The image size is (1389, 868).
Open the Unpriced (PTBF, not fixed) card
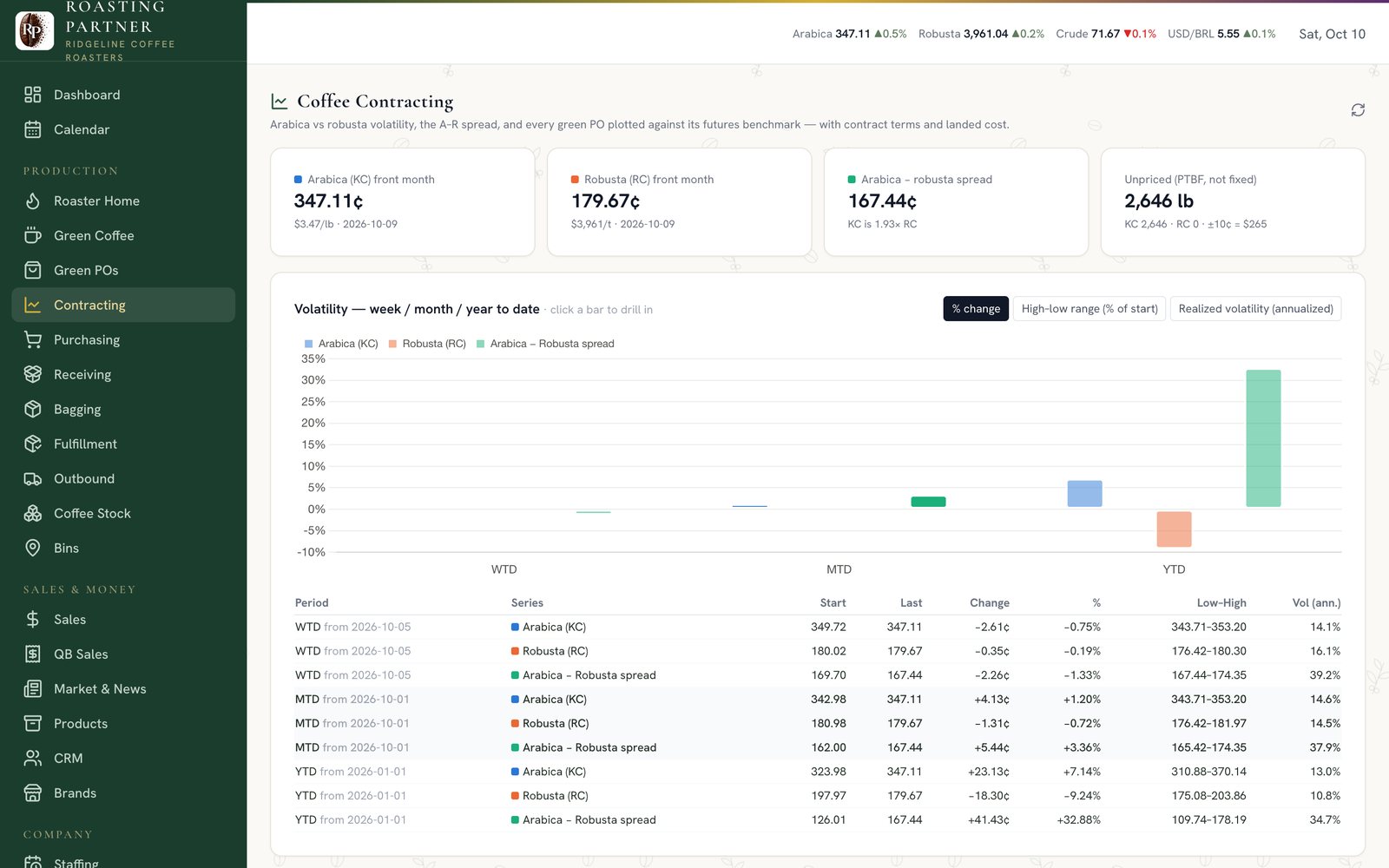pos(1233,202)
